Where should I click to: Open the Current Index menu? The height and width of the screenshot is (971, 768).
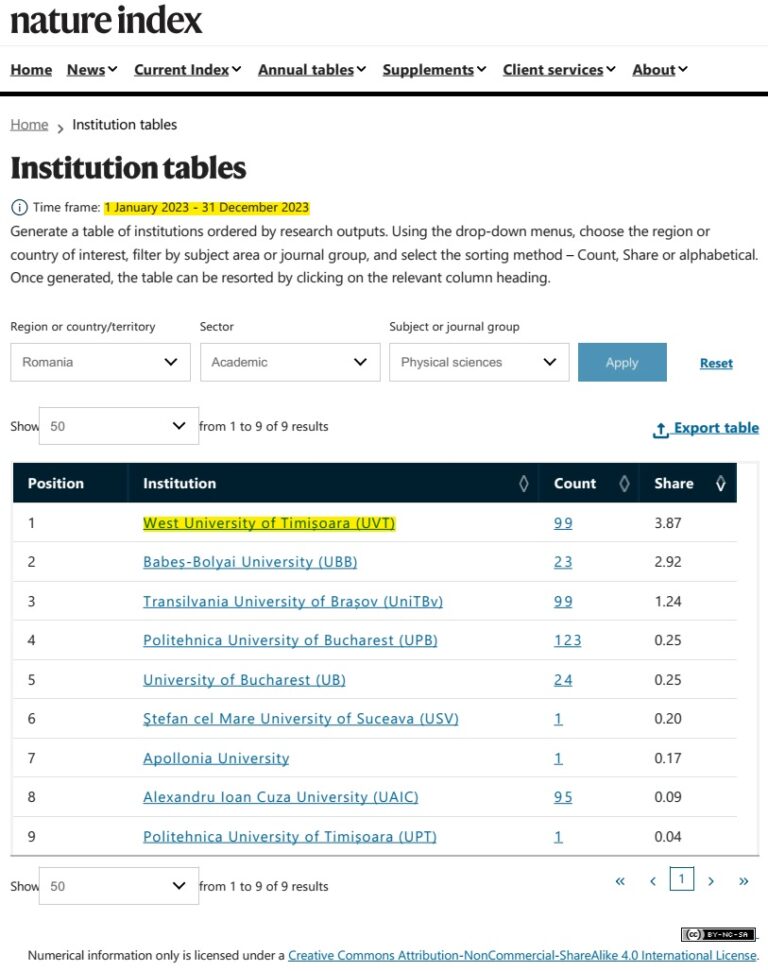[188, 70]
